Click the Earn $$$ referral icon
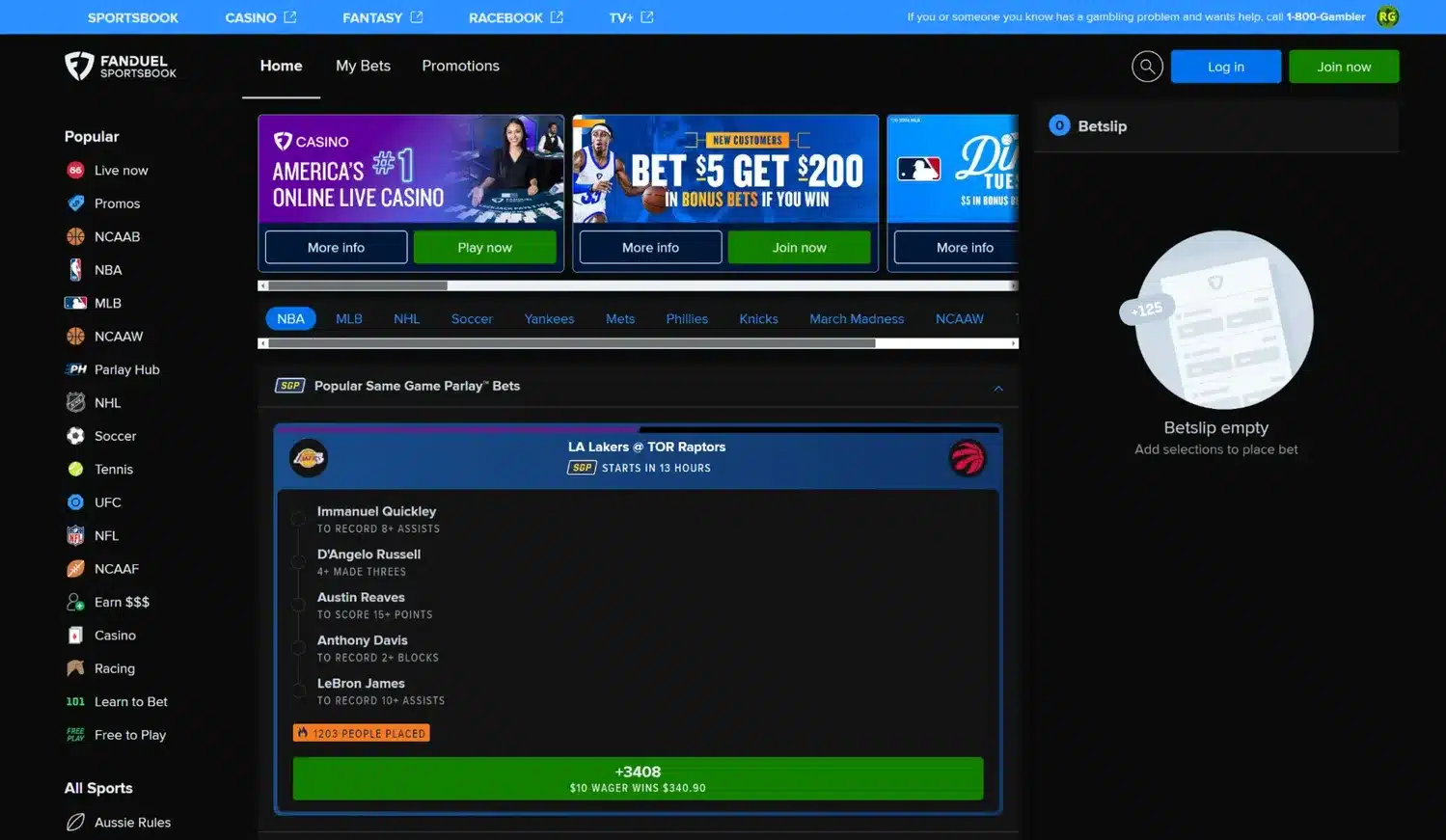 tap(75, 603)
